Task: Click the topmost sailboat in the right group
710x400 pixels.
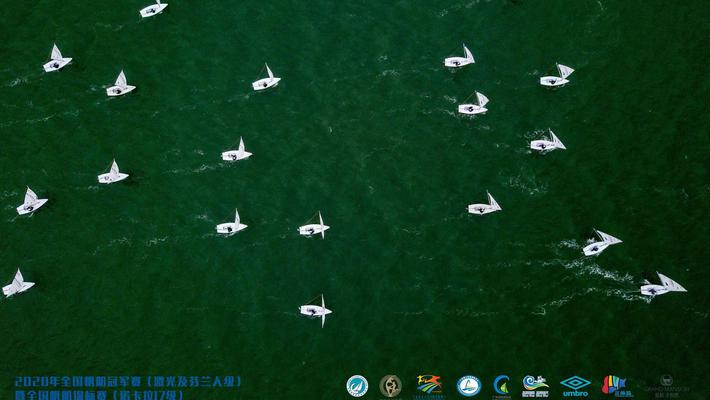Action: click(460, 58)
